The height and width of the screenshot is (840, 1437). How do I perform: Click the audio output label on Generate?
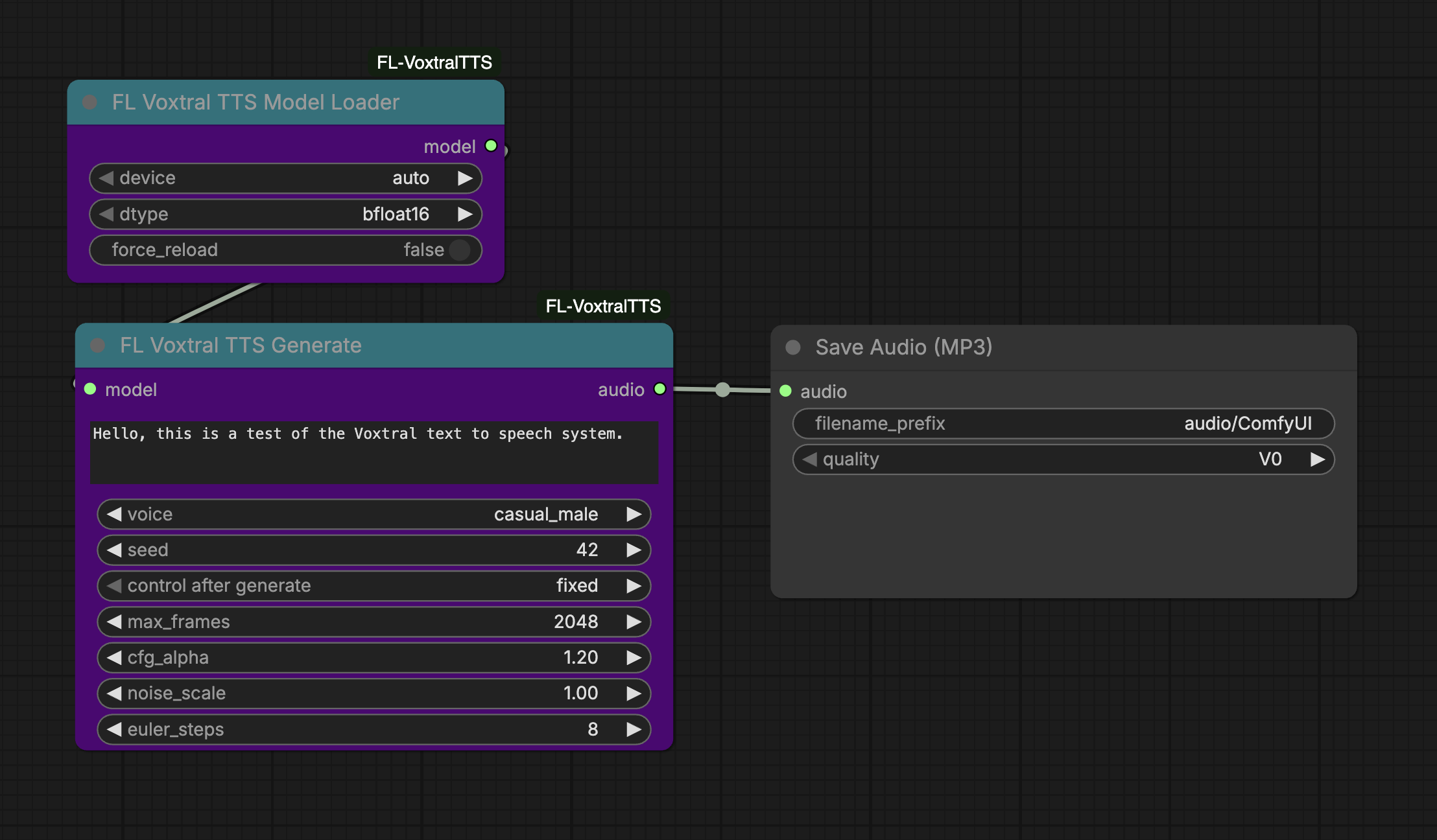pyautogui.click(x=621, y=390)
